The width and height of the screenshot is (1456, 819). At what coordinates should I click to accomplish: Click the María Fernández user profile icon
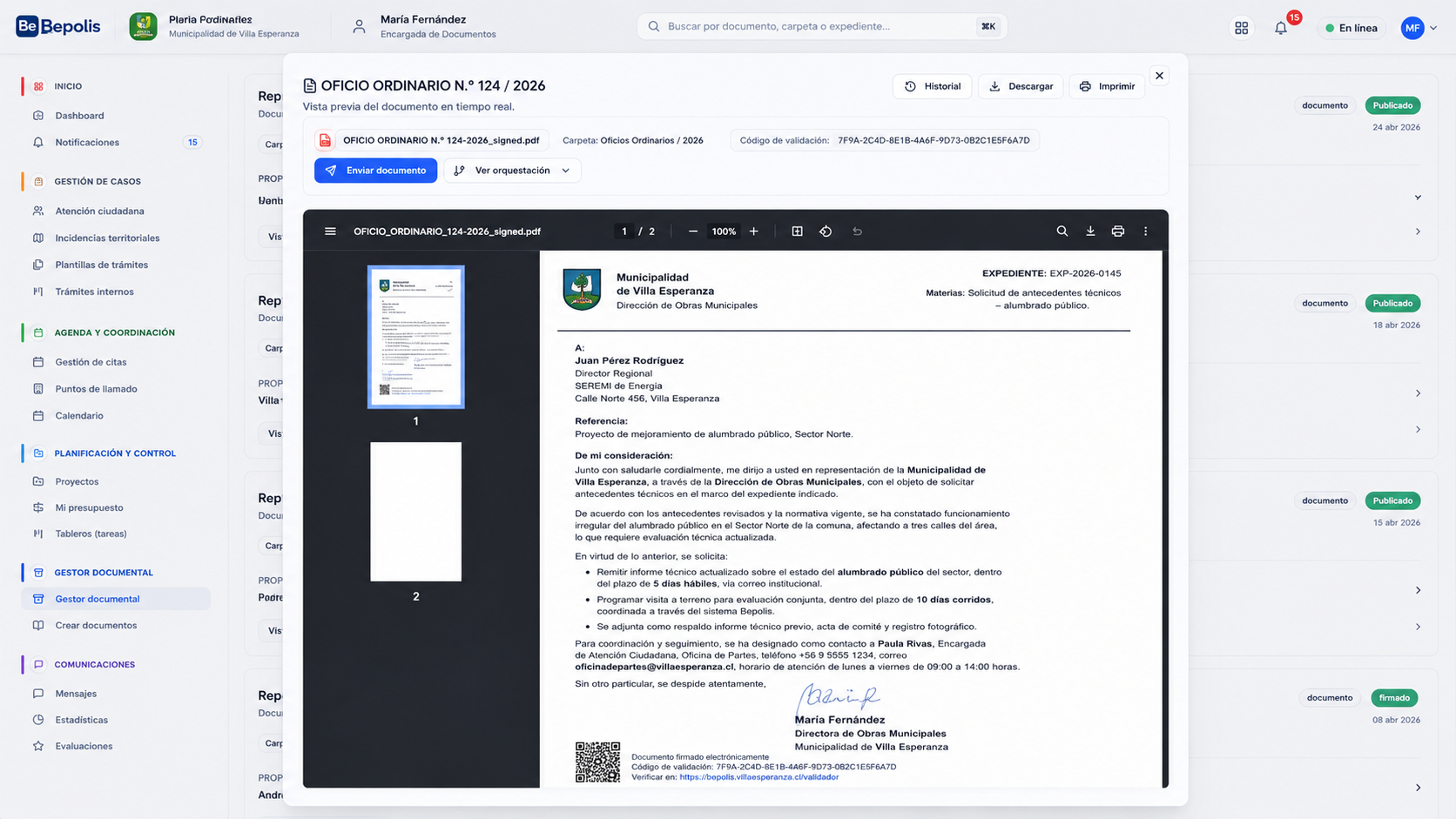point(359,27)
